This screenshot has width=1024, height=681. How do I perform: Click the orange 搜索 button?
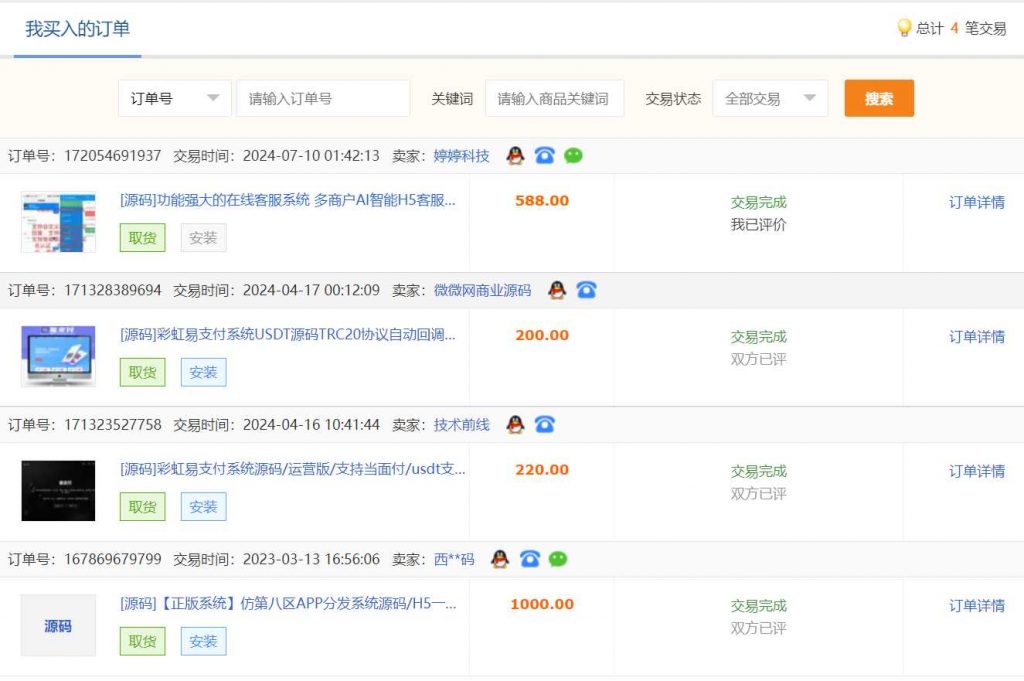click(x=879, y=99)
